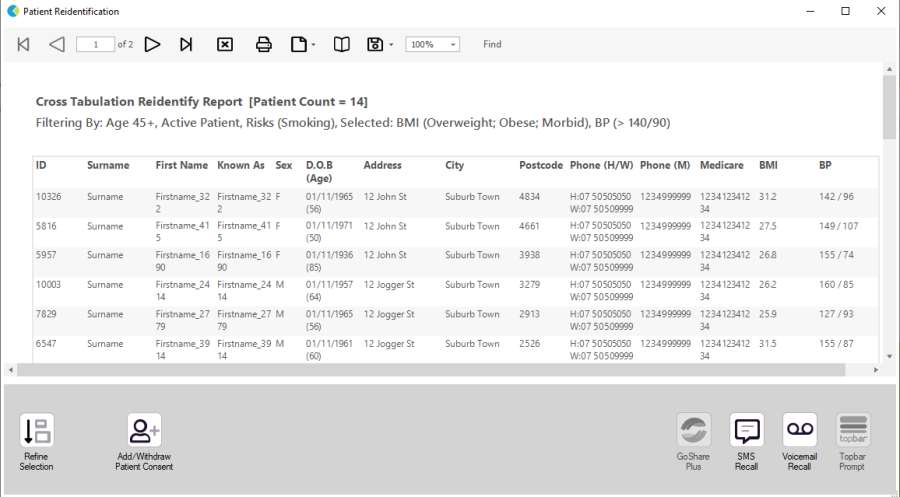The height and width of the screenshot is (497, 900).
Task: Click postcode 3279
Action: point(529,285)
